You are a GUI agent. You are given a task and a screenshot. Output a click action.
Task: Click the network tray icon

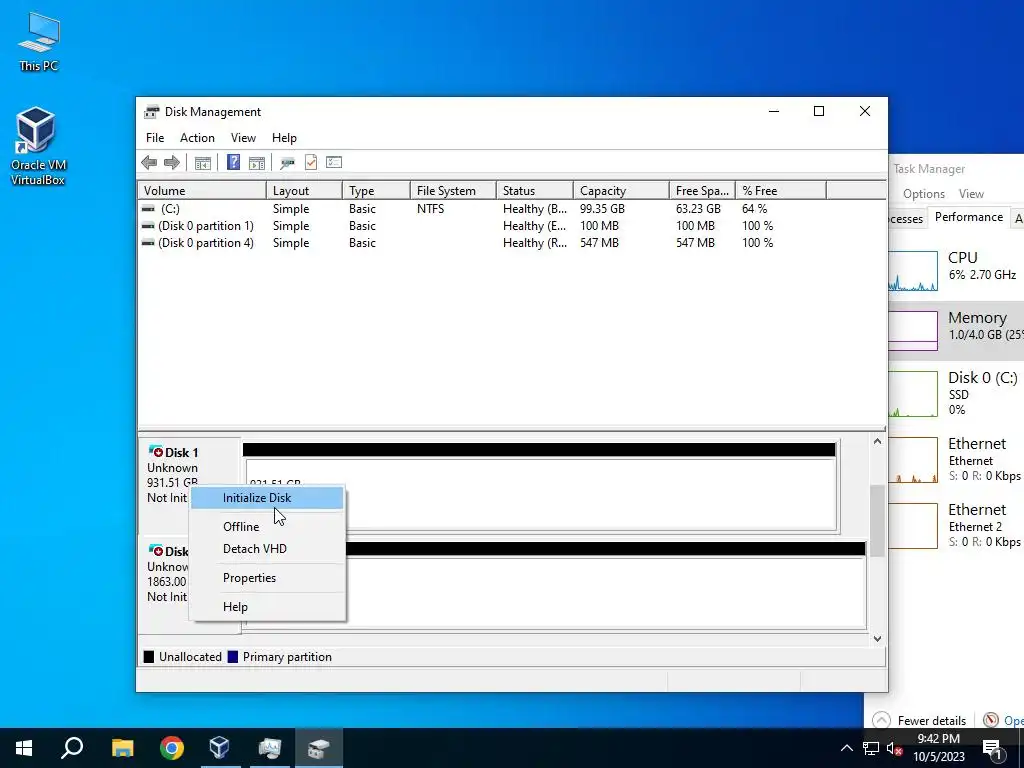click(x=871, y=748)
